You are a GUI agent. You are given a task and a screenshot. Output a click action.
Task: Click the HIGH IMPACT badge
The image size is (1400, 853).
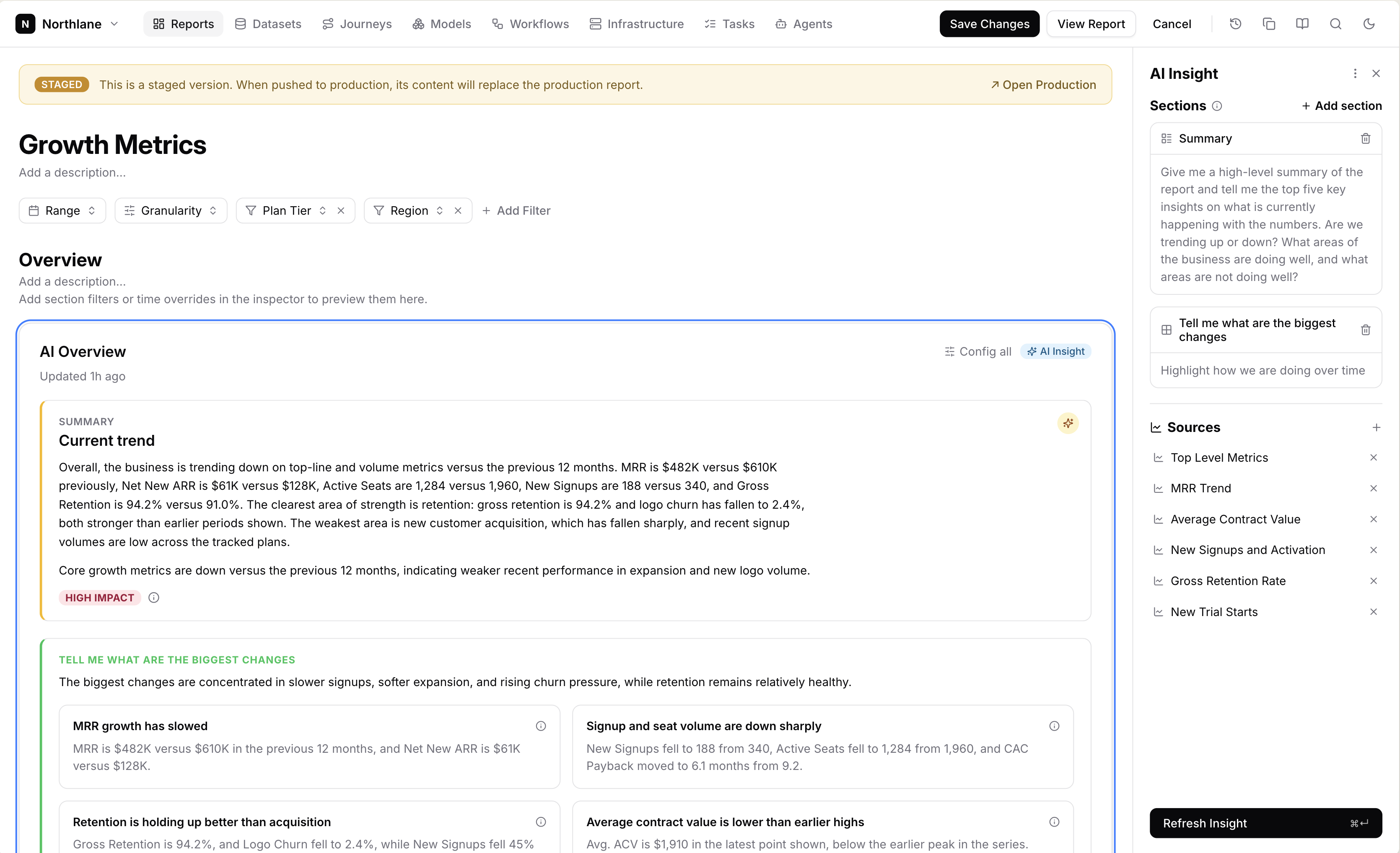[99, 598]
